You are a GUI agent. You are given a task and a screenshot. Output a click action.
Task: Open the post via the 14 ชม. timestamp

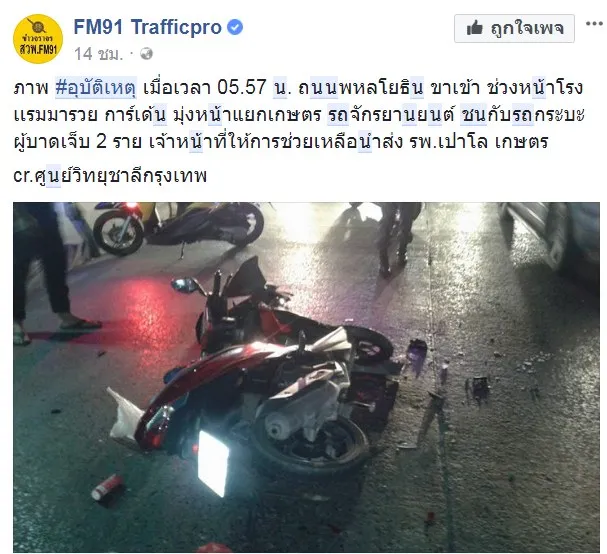[x=98, y=54]
